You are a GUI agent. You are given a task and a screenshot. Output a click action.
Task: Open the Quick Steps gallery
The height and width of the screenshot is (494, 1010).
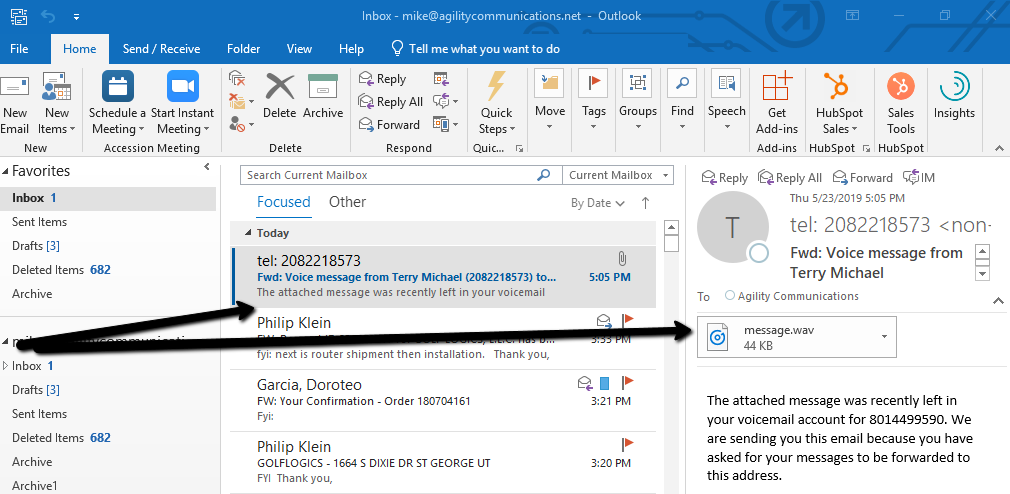tap(497, 103)
